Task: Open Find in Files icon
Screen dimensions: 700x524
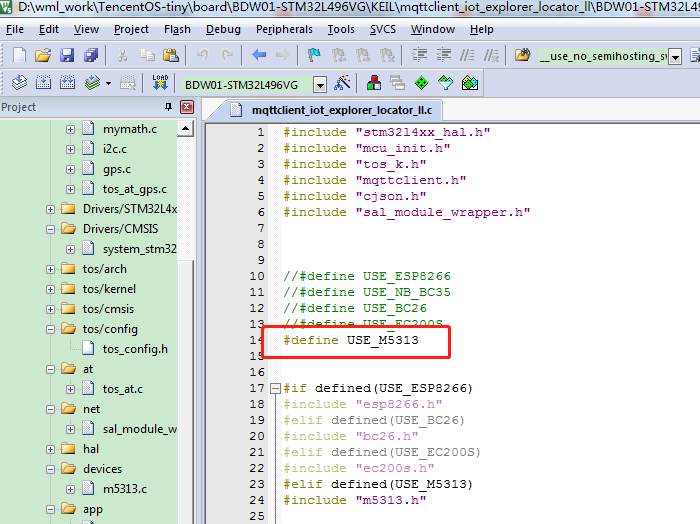Action: [x=522, y=55]
